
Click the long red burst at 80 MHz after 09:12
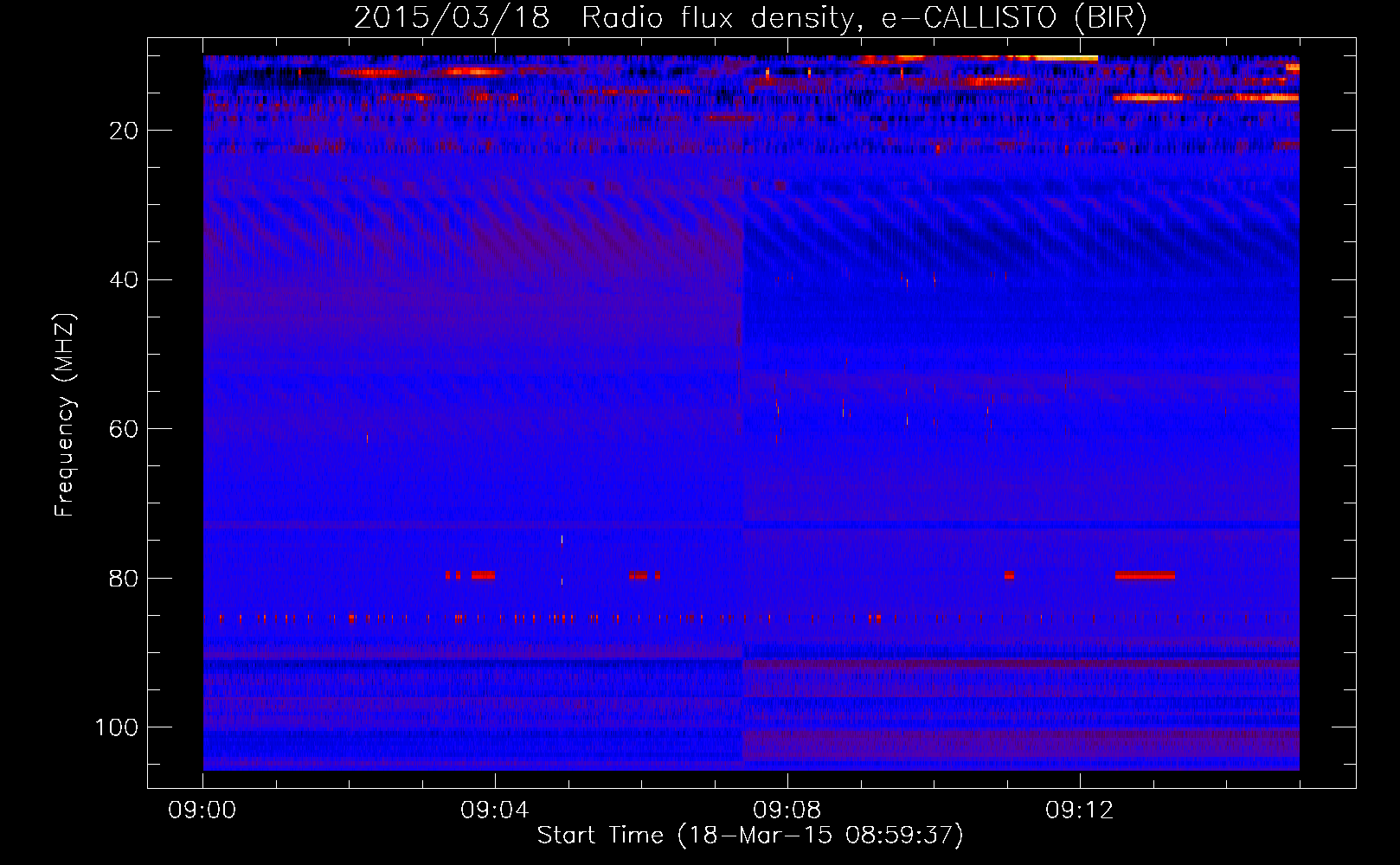pos(1145,575)
